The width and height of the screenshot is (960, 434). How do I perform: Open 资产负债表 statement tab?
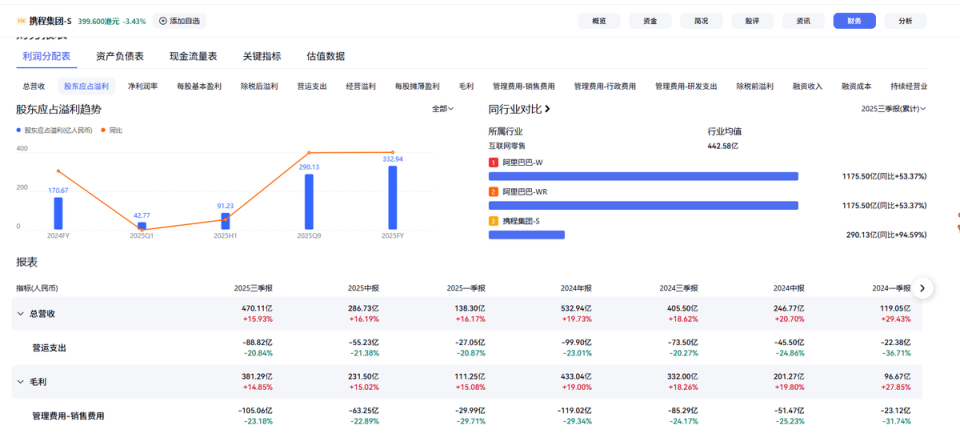click(x=120, y=56)
